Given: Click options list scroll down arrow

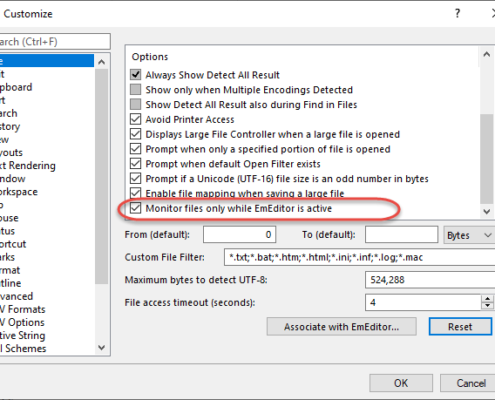Looking at the screenshot, I should pos(486,211).
